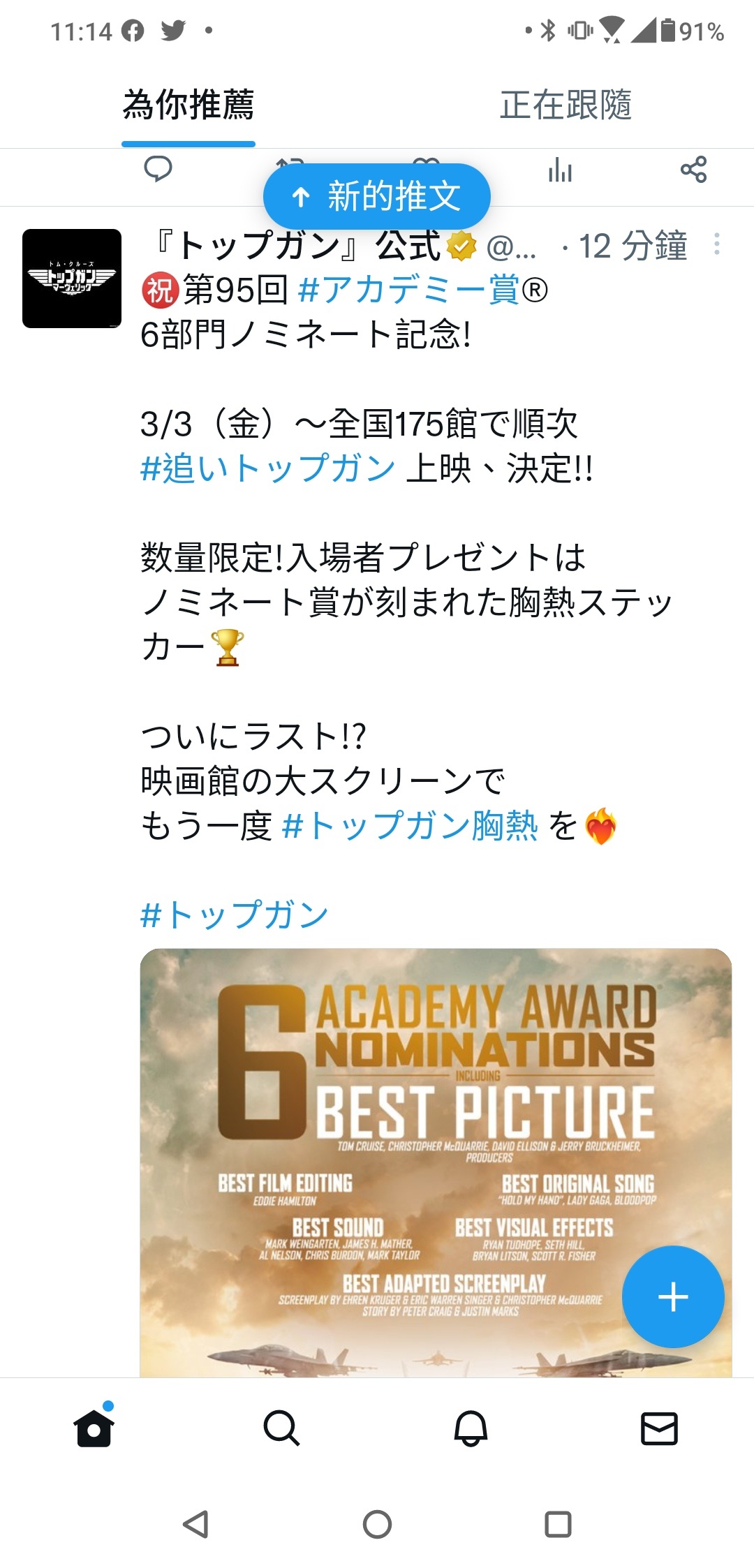Open the Academy Award nominations image
Viewport: 754px width, 1568px height.
[436, 1162]
